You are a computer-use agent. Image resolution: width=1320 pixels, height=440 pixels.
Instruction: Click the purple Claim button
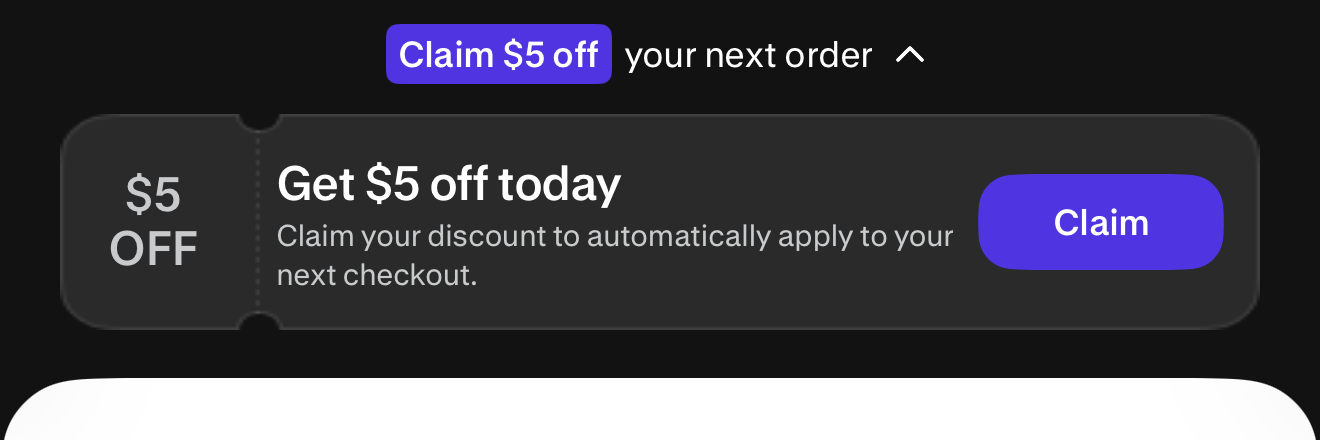[x=1100, y=222]
